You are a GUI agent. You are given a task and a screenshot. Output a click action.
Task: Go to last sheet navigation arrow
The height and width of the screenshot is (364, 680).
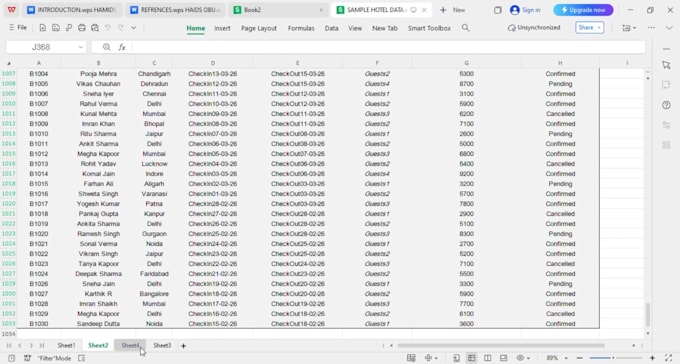42,346
